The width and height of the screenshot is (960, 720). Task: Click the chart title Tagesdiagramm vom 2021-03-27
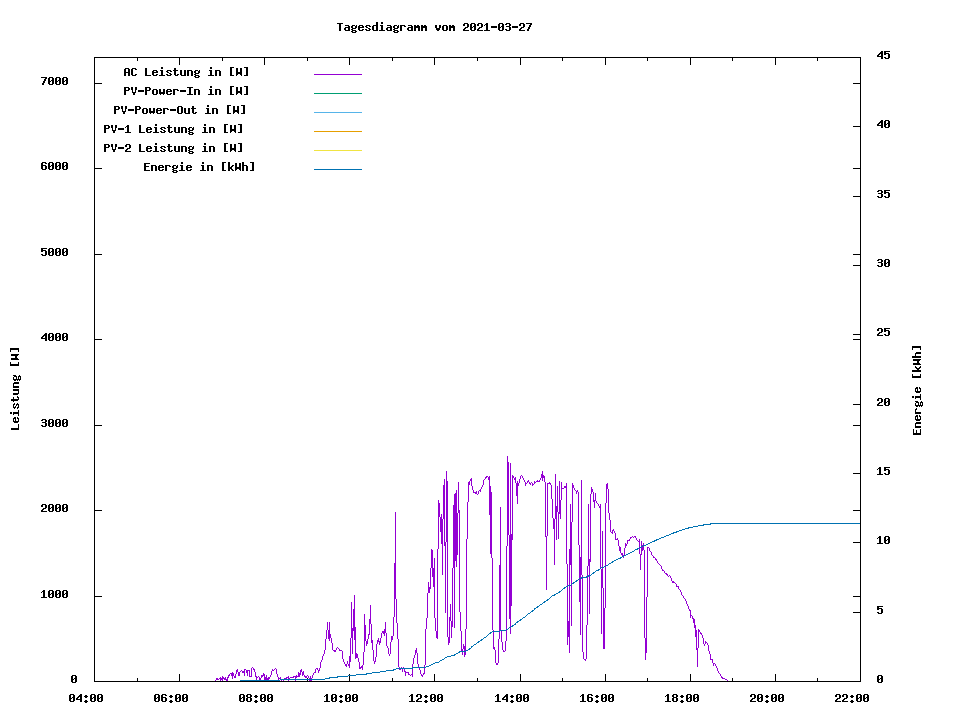pos(434,27)
